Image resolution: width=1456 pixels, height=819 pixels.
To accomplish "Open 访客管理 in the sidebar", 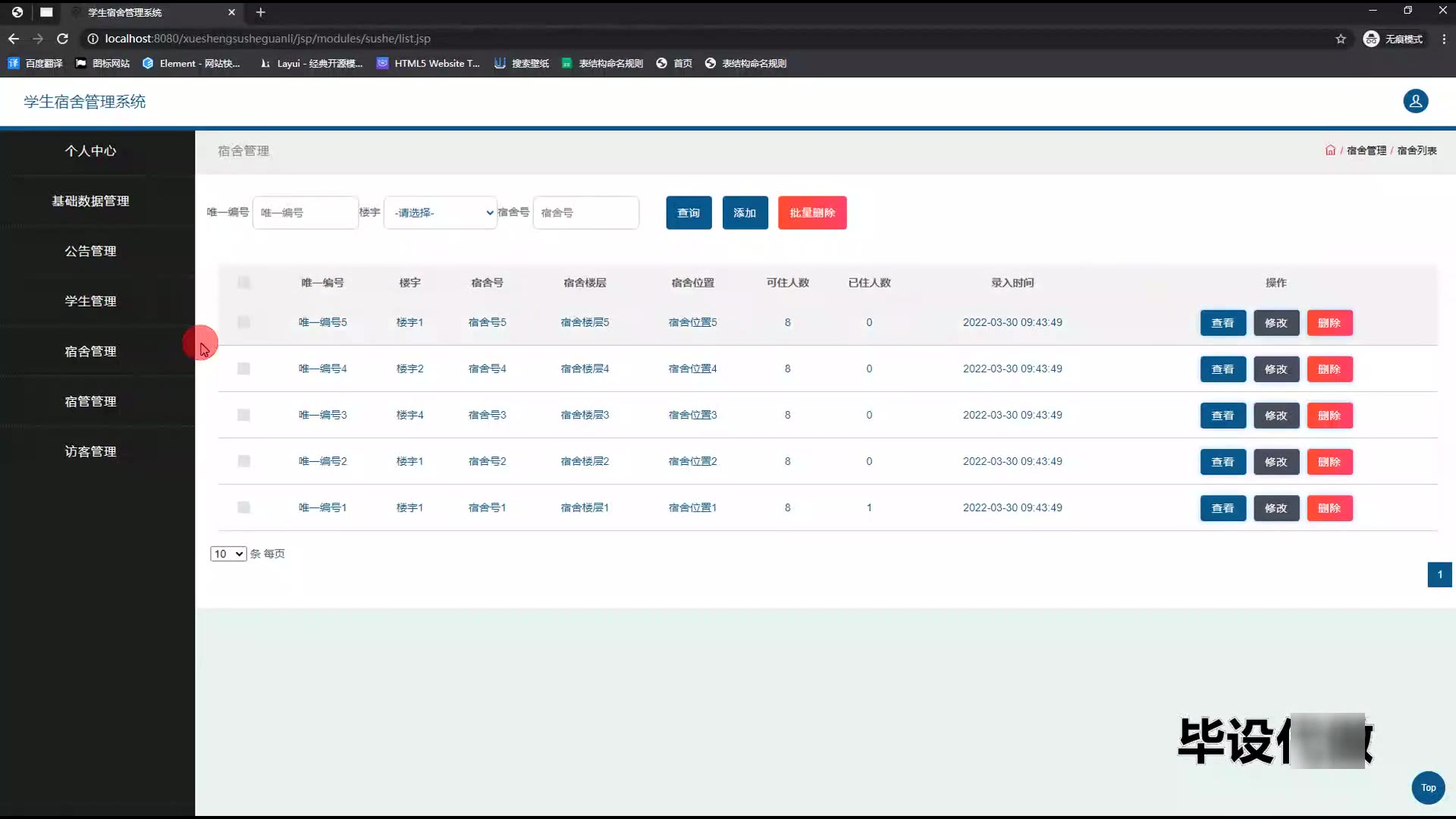I will pos(90,451).
